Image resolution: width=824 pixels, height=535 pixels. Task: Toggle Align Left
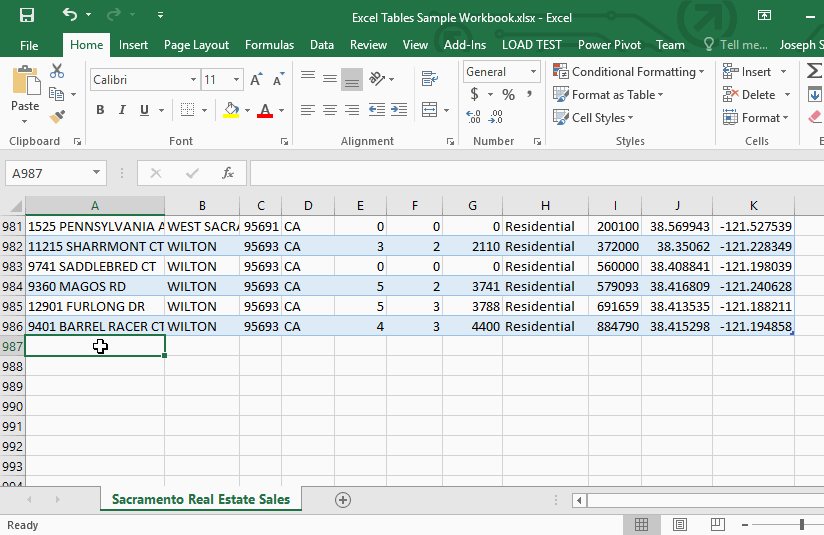click(308, 110)
